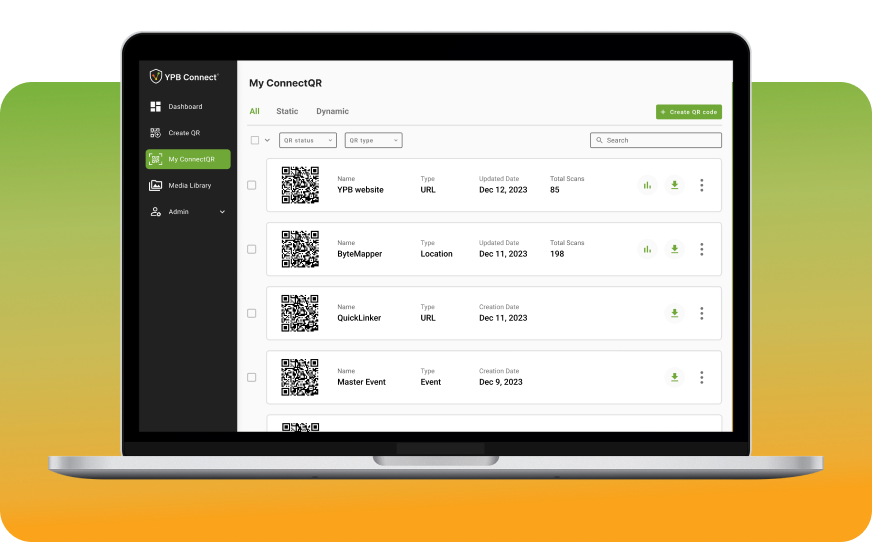The image size is (872, 542).
Task: Download the YPB website QR code
Action: coord(674,185)
